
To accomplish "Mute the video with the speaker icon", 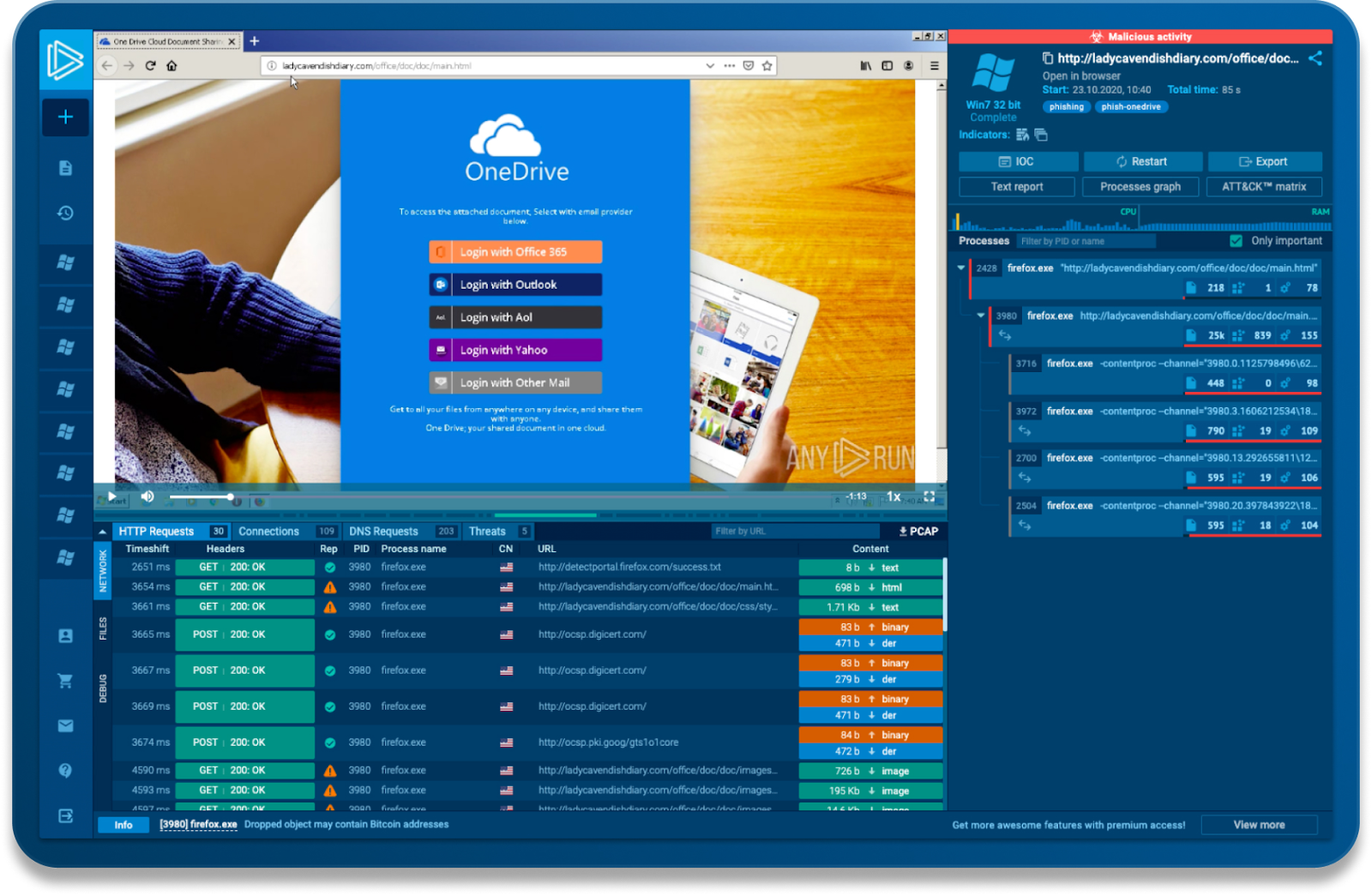I will (x=147, y=496).
